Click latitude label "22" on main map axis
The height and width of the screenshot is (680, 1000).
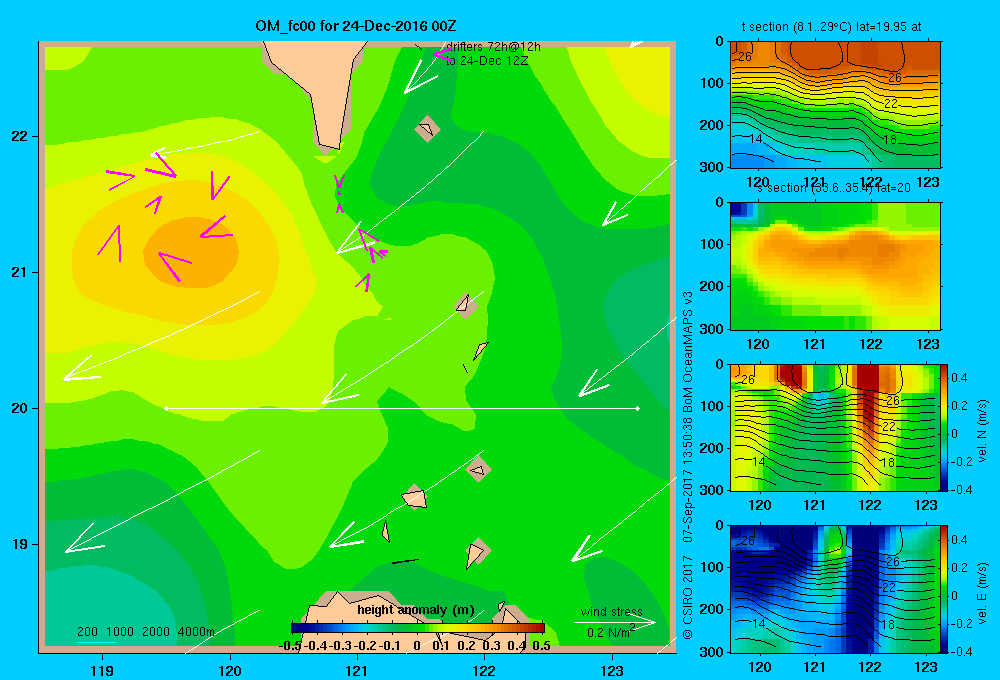pos(20,137)
